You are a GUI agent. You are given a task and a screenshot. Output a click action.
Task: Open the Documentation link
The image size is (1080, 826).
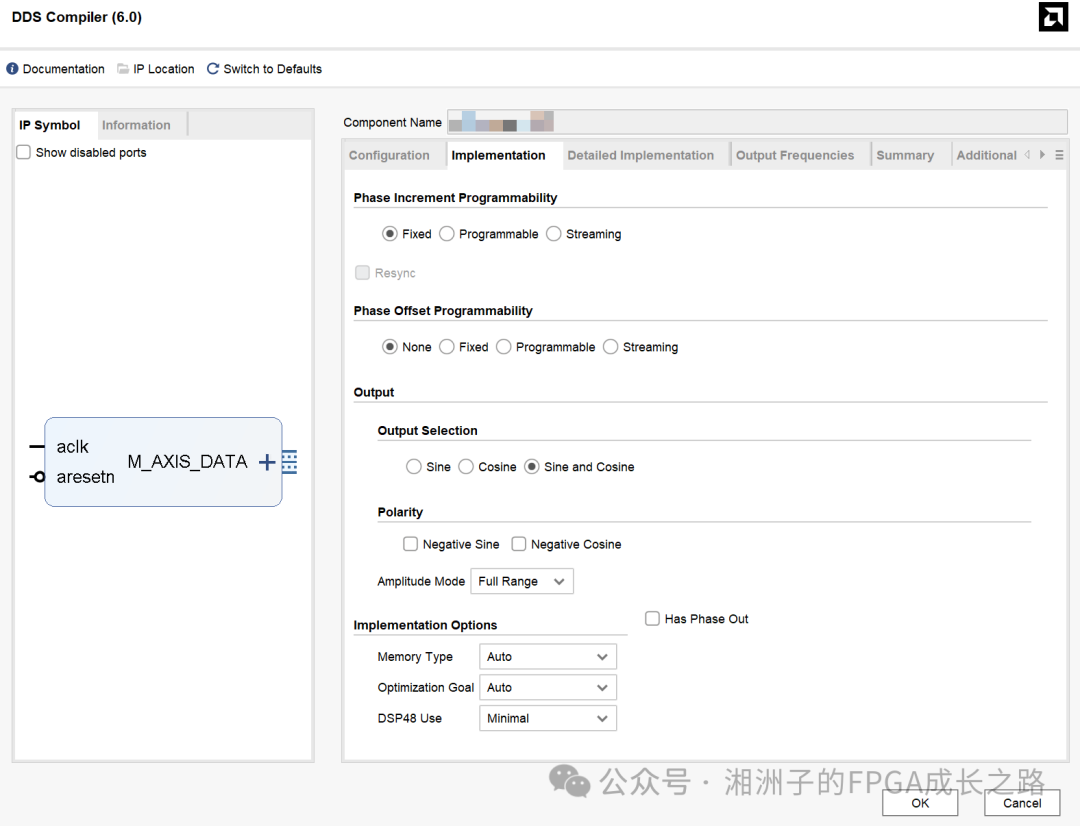point(63,69)
